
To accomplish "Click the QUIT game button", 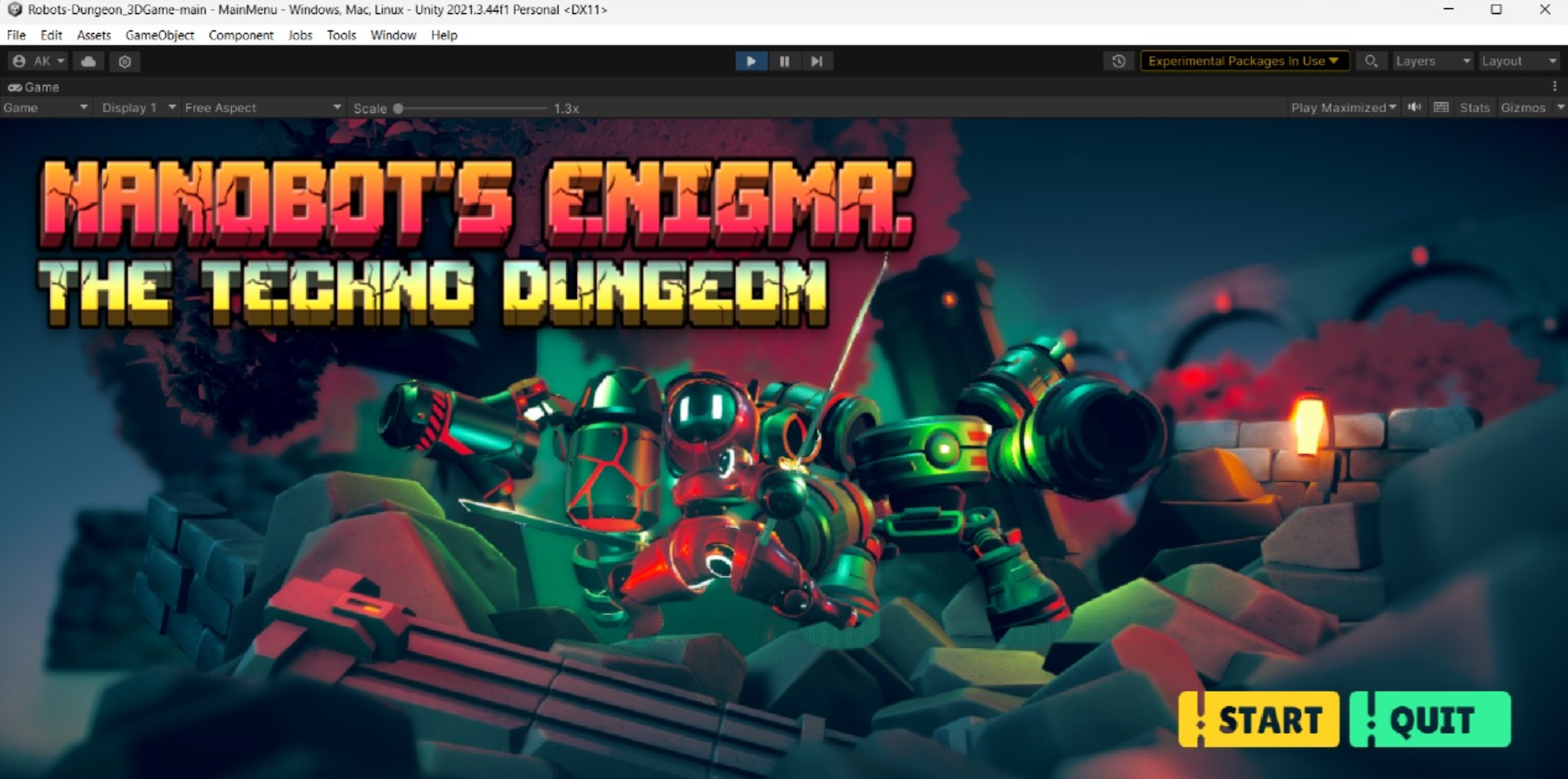I will coord(1430,720).
